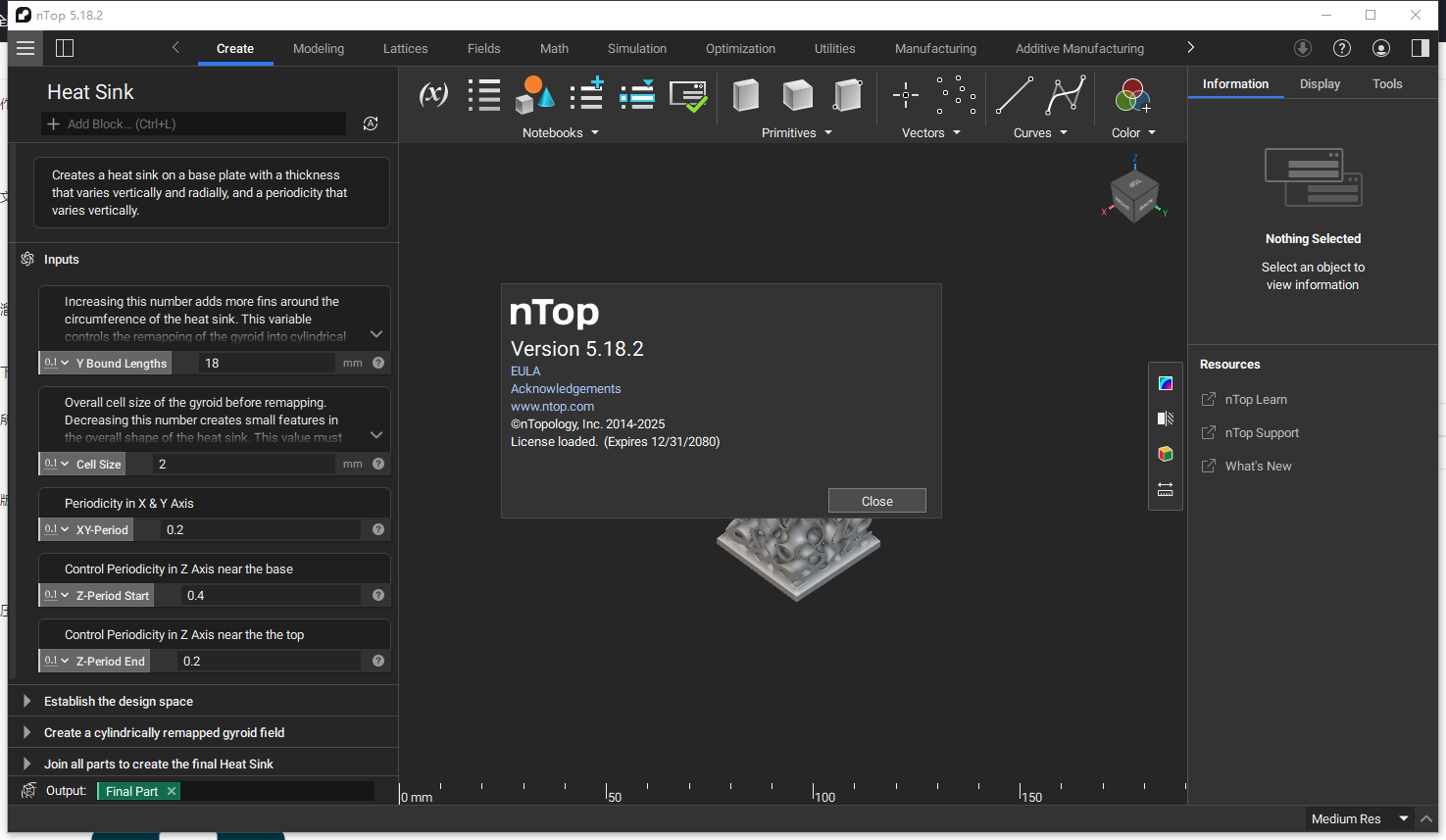Click the Simulation ribbon tab
The height and width of the screenshot is (840, 1446).
pos(636,47)
